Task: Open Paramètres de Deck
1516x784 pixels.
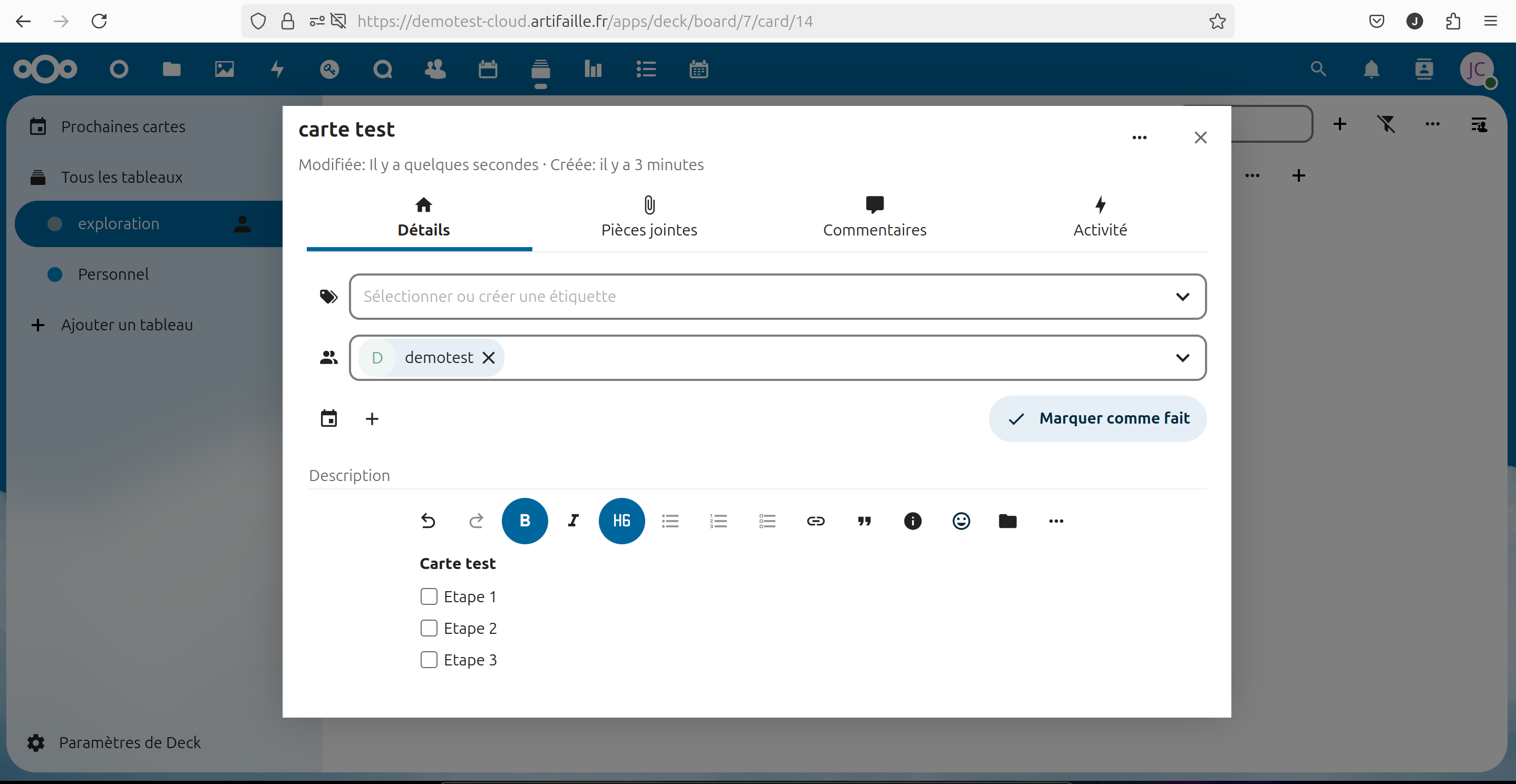Action: tap(130, 742)
